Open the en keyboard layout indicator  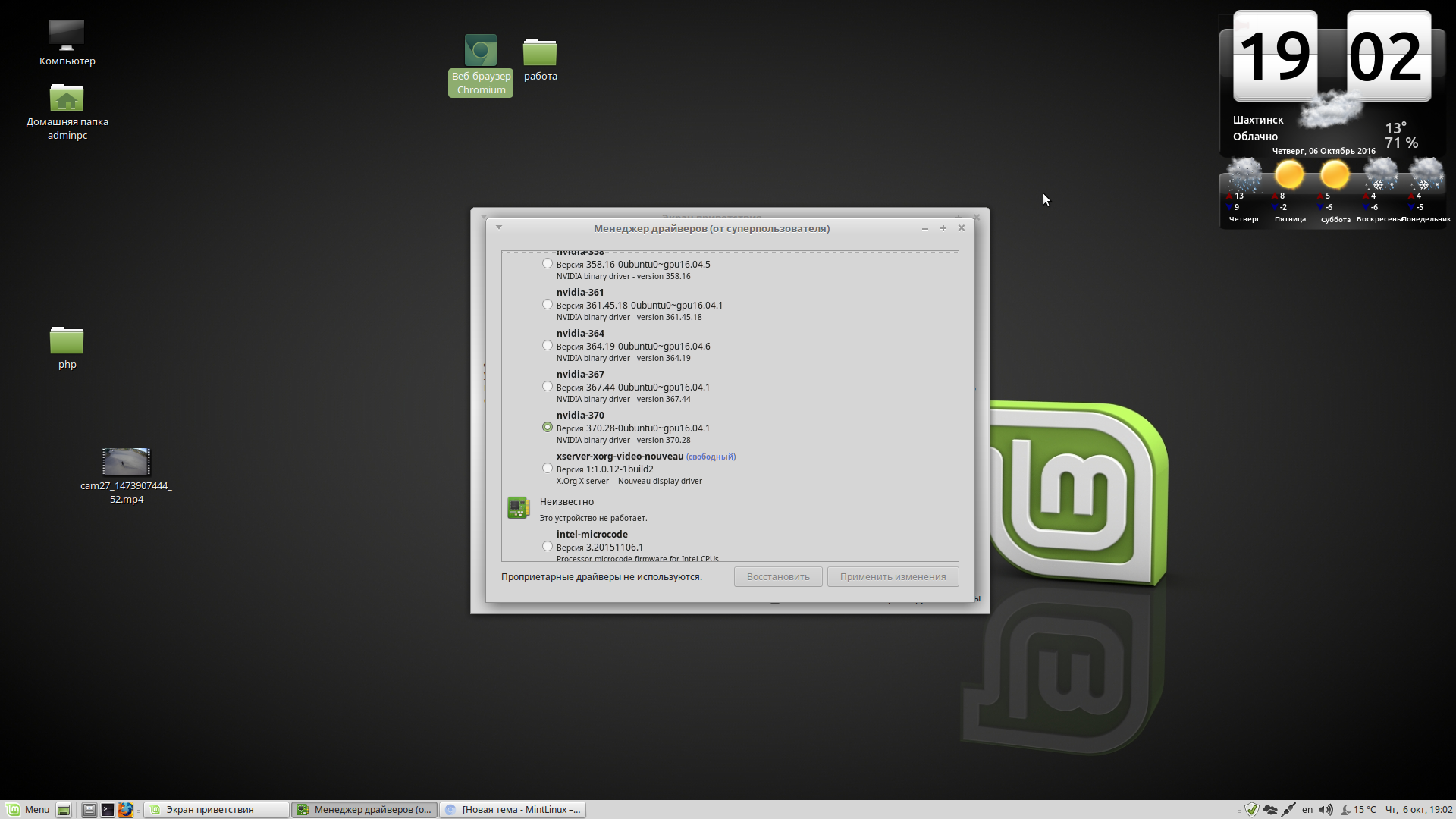click(x=1307, y=810)
